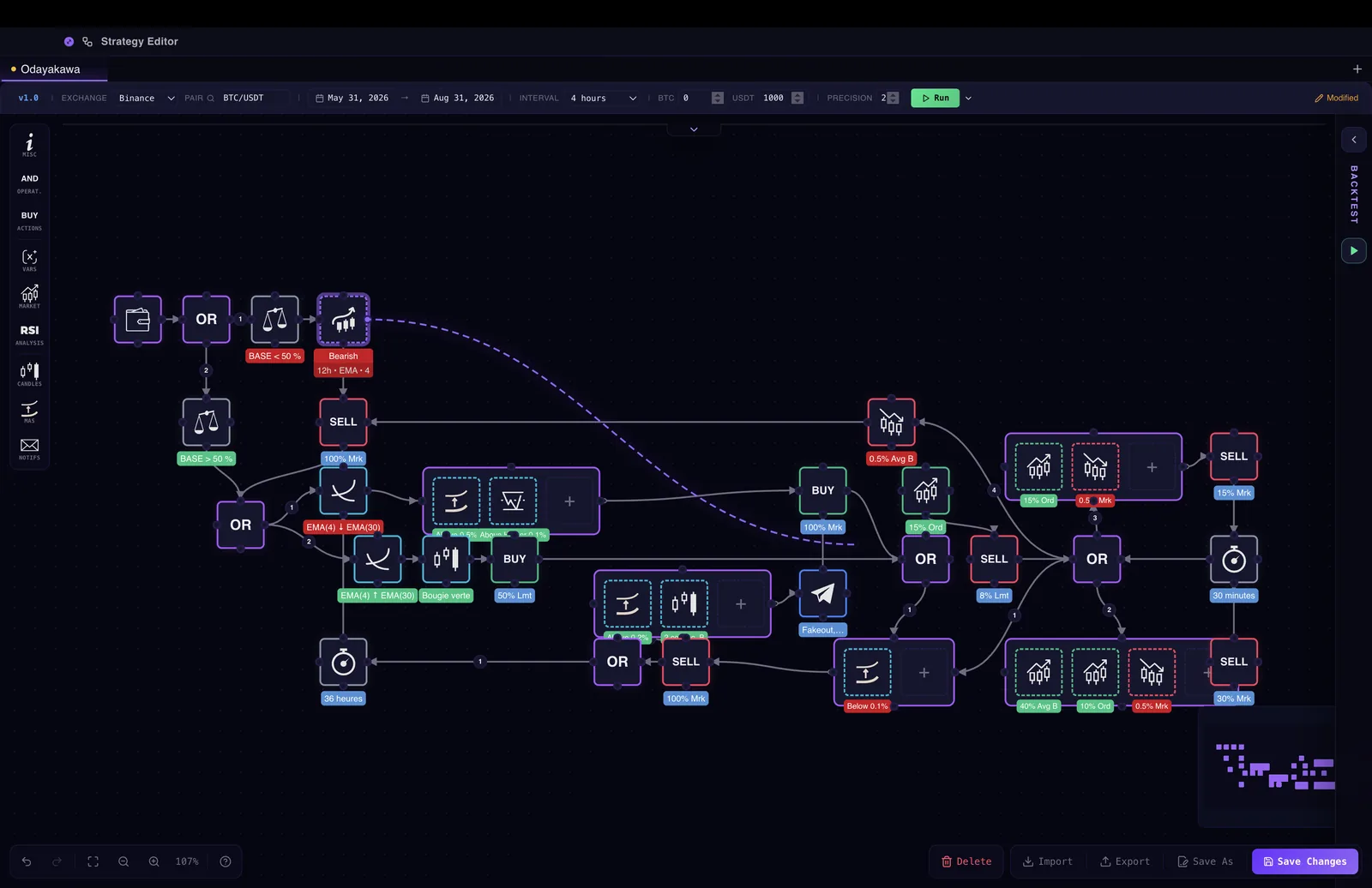The image size is (1372, 888).
Task: Open the MAS moving averages palette
Action: [x=29, y=411]
